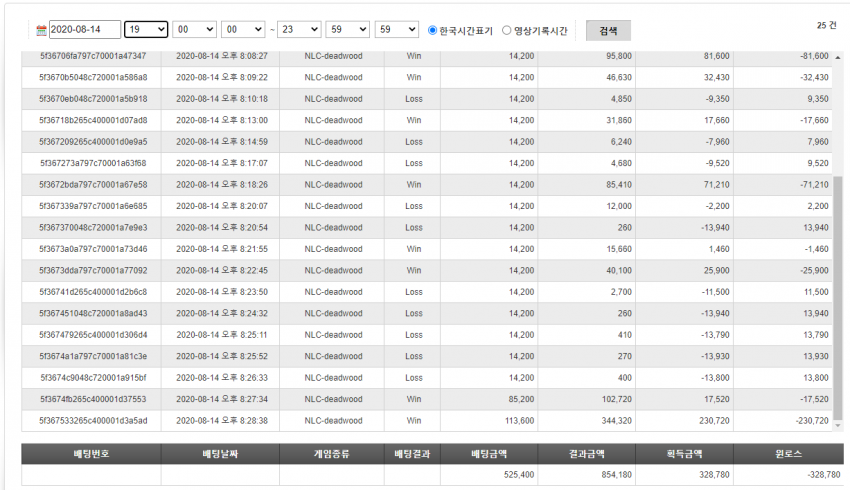The width and height of the screenshot is (850, 490).
Task: Open the end seconds dropdown before radio options
Action: coord(397,29)
